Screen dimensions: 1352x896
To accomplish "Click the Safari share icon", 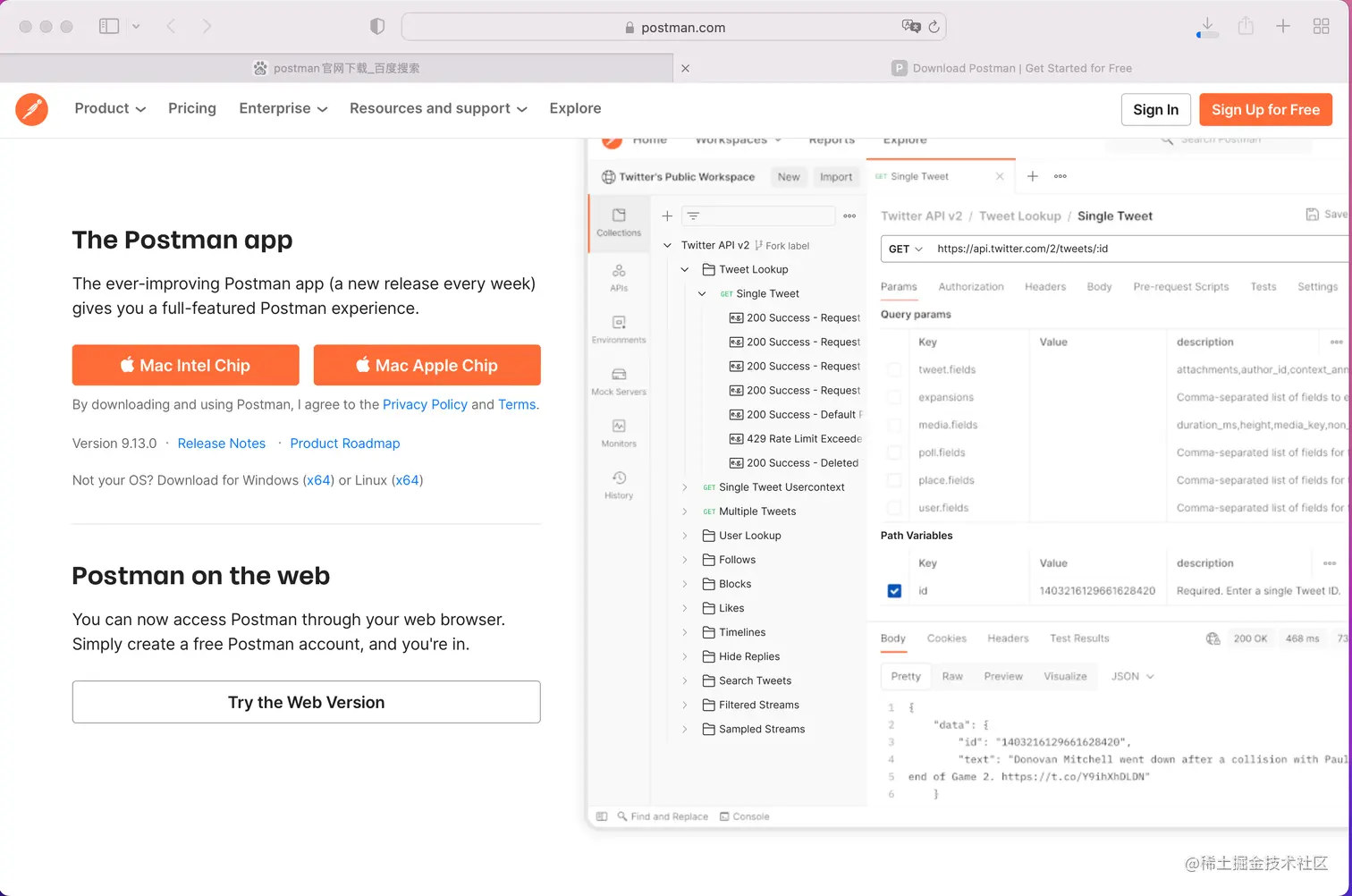I will 1246,26.
